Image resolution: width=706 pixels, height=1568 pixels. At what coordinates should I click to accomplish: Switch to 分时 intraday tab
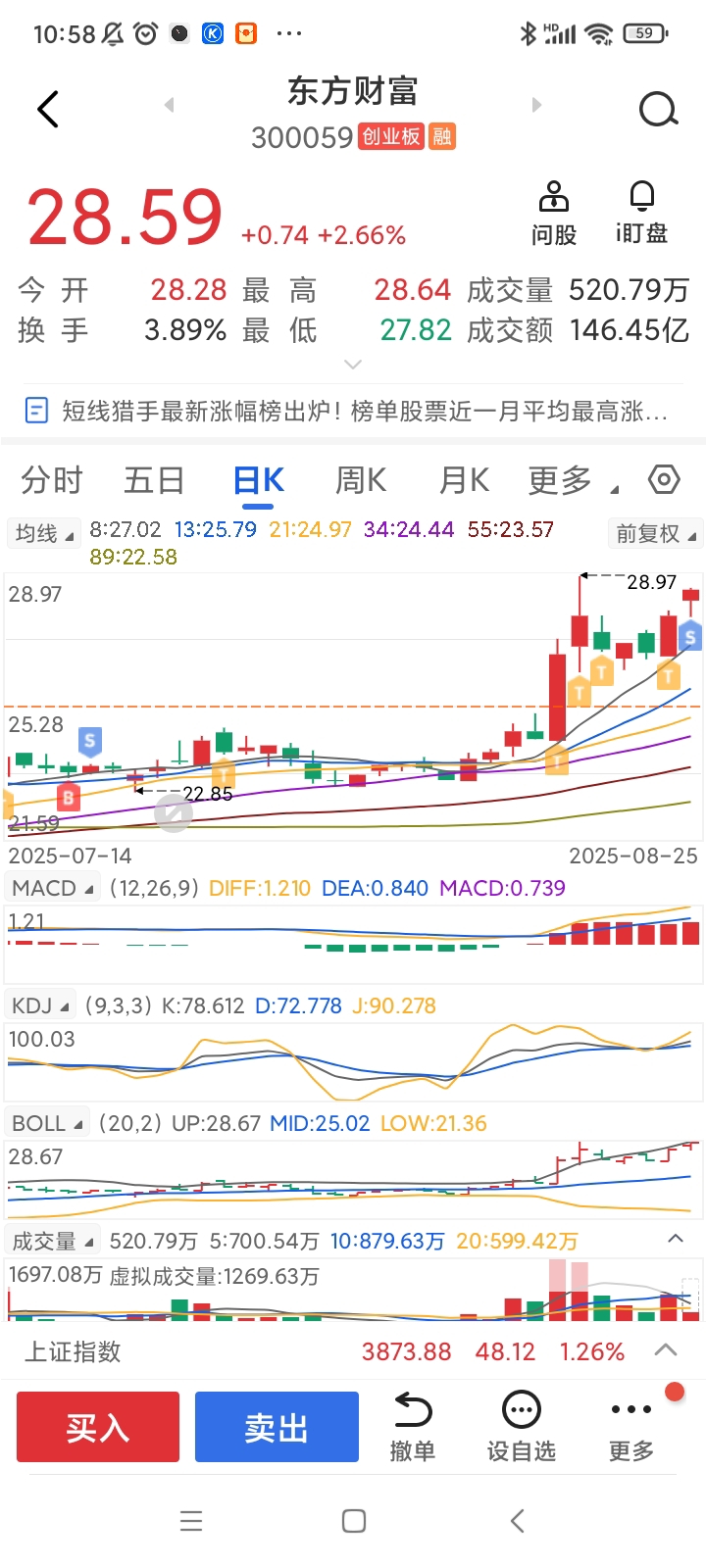(52, 480)
